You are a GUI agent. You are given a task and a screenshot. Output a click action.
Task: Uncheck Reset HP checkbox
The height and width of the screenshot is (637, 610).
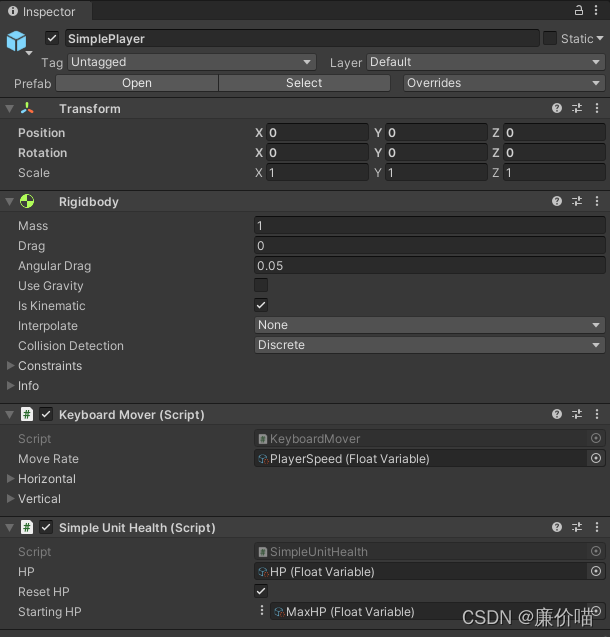click(x=261, y=591)
